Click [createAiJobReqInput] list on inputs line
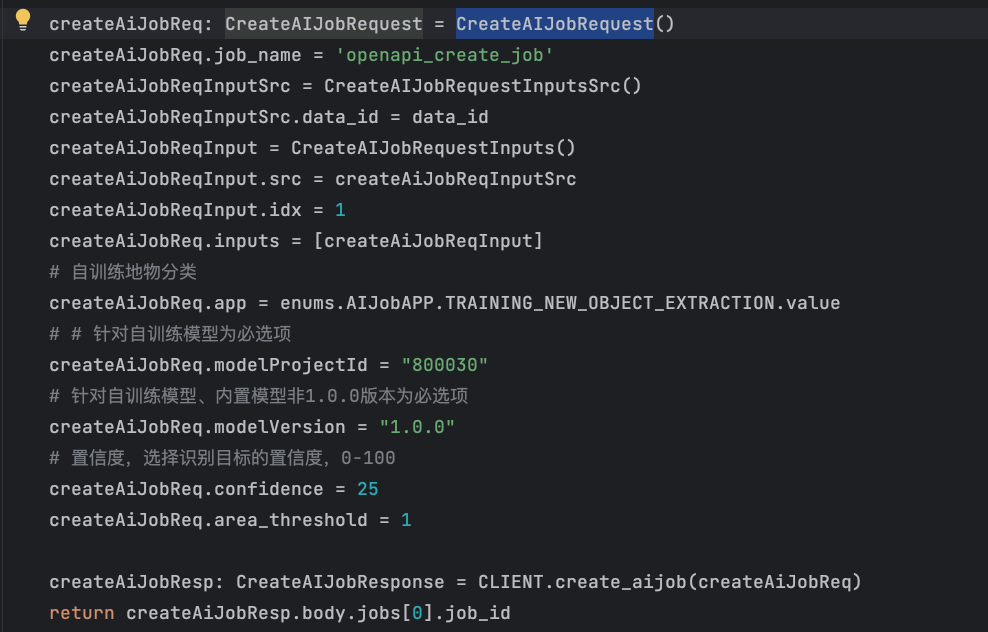 [428, 241]
